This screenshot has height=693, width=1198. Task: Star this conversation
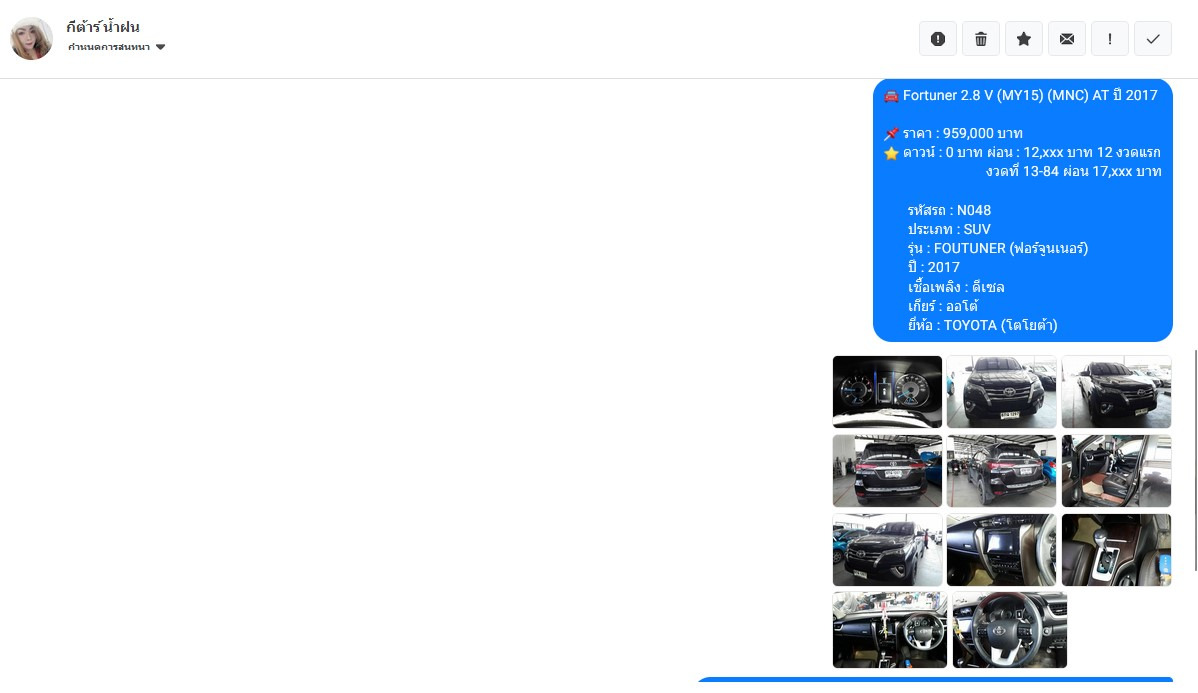[1023, 39]
